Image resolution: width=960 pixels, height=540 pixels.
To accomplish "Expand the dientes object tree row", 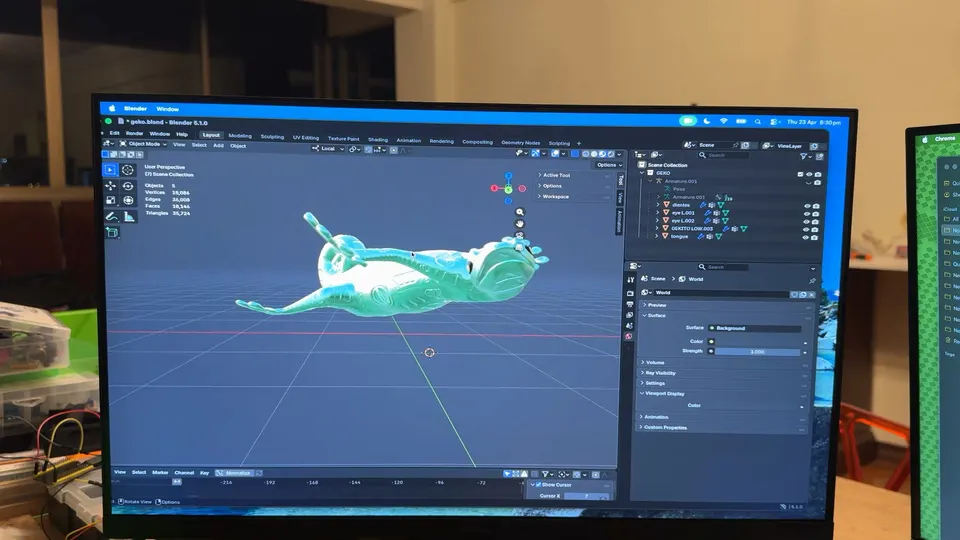I will coord(658,204).
